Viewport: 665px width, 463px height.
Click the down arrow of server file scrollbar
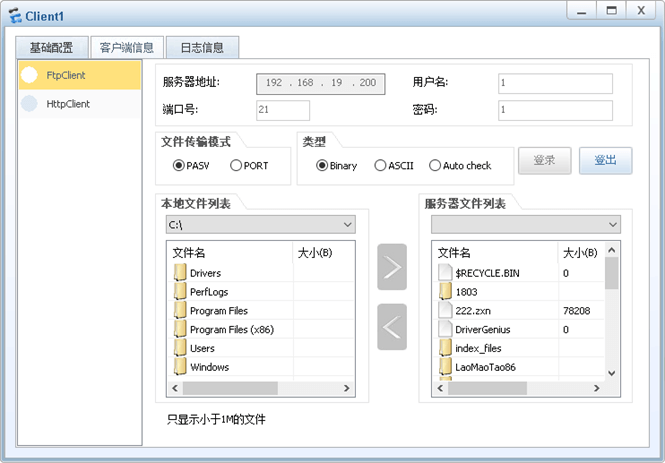pos(612,373)
